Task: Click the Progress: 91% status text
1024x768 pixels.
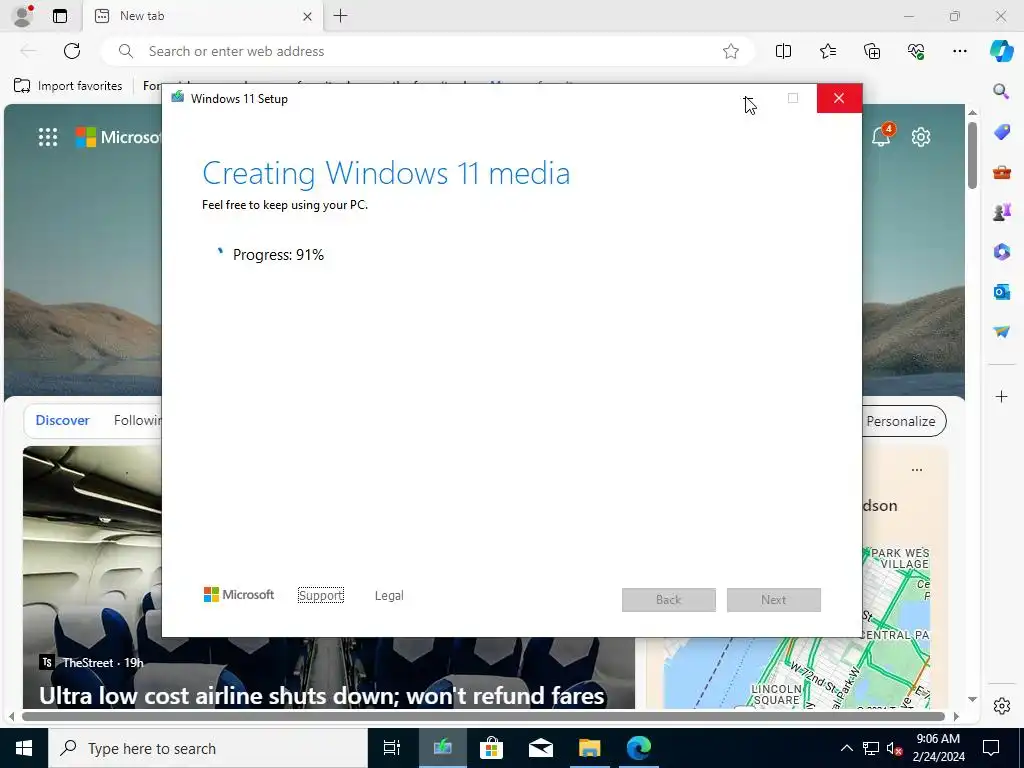Action: click(278, 255)
